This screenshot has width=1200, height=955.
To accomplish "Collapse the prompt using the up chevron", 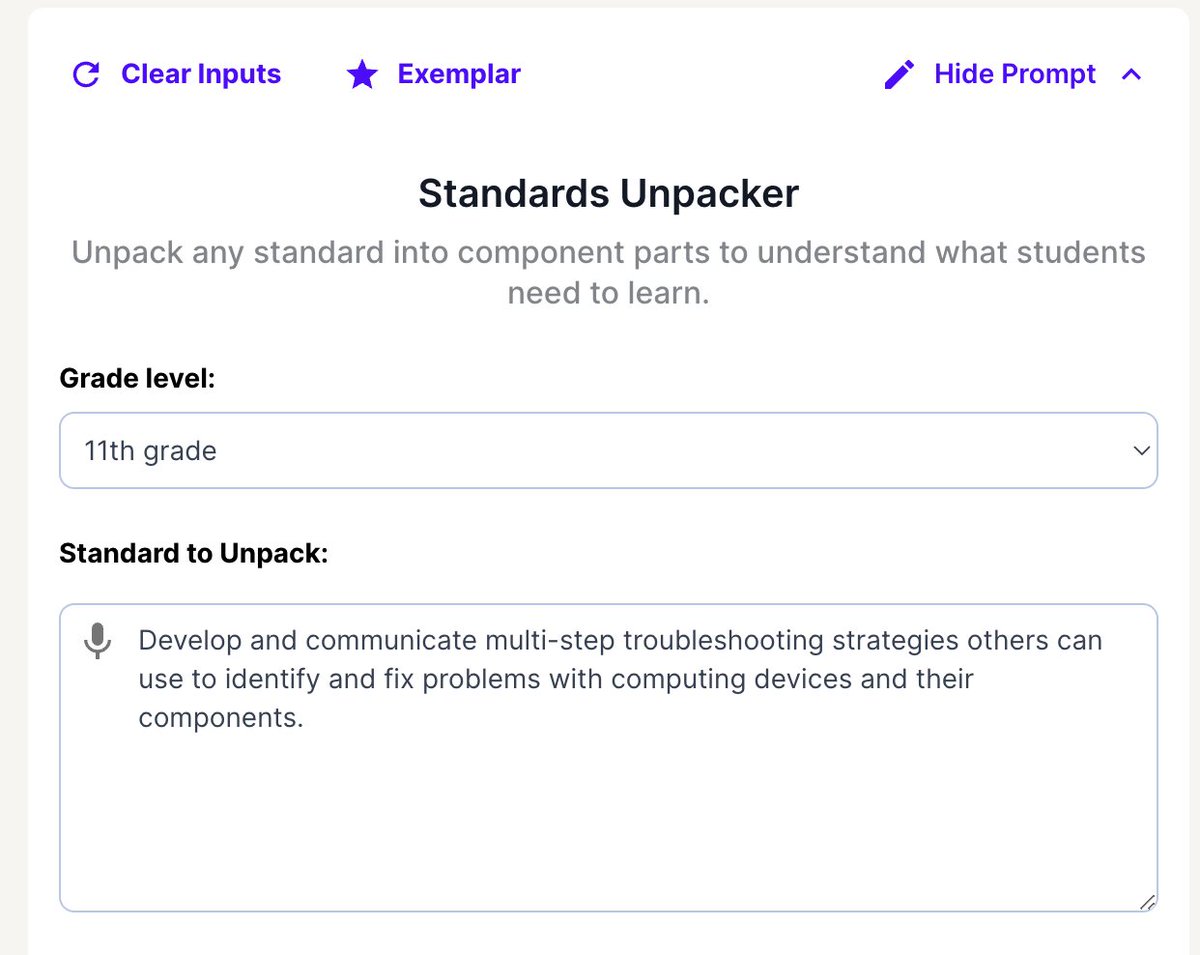I will coord(1132,75).
